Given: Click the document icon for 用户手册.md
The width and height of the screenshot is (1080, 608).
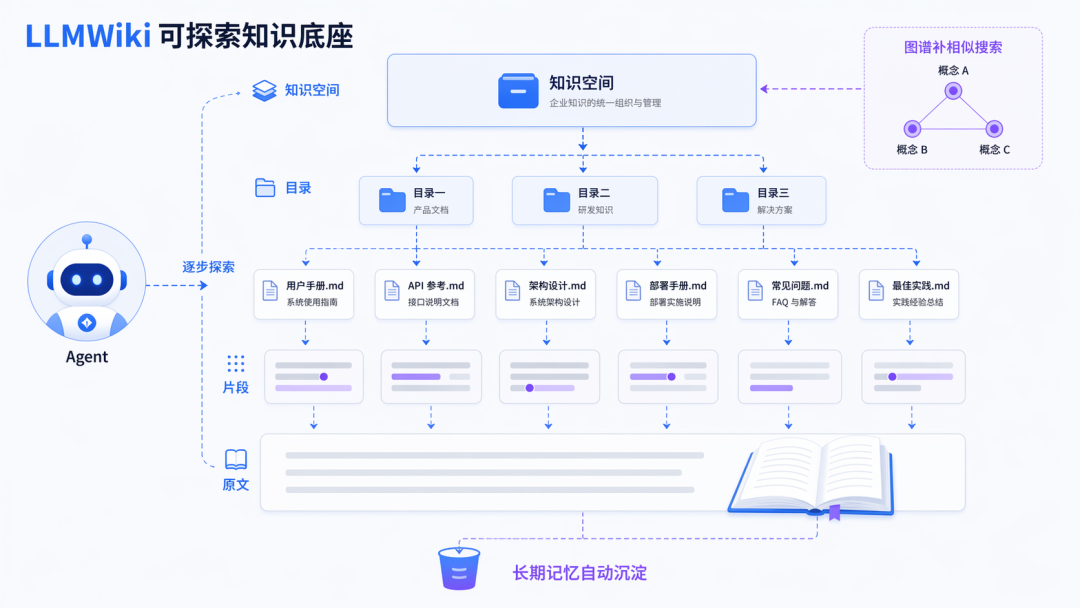Looking at the screenshot, I should coord(271,291).
